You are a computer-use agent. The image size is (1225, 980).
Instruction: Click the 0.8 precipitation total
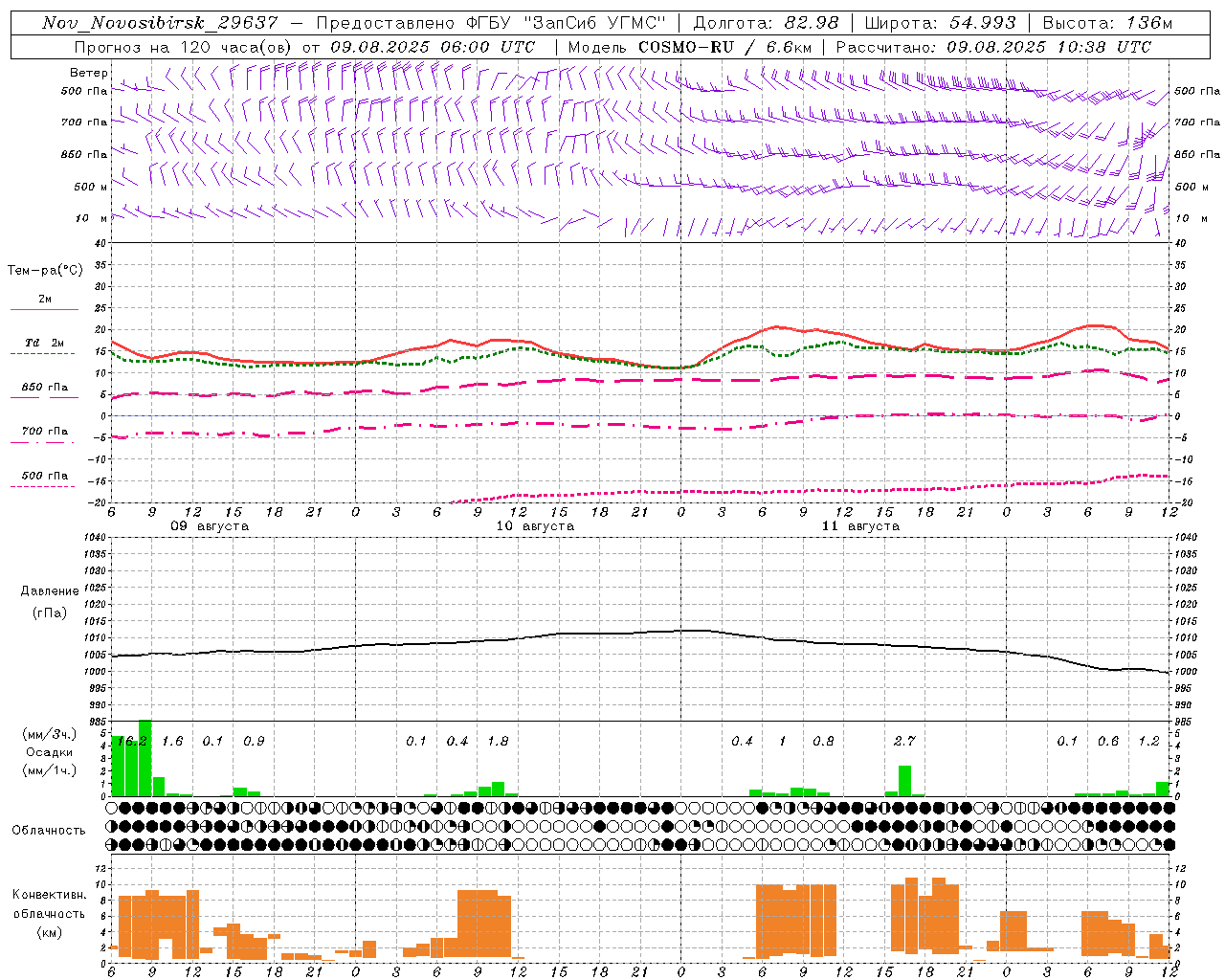point(823,742)
